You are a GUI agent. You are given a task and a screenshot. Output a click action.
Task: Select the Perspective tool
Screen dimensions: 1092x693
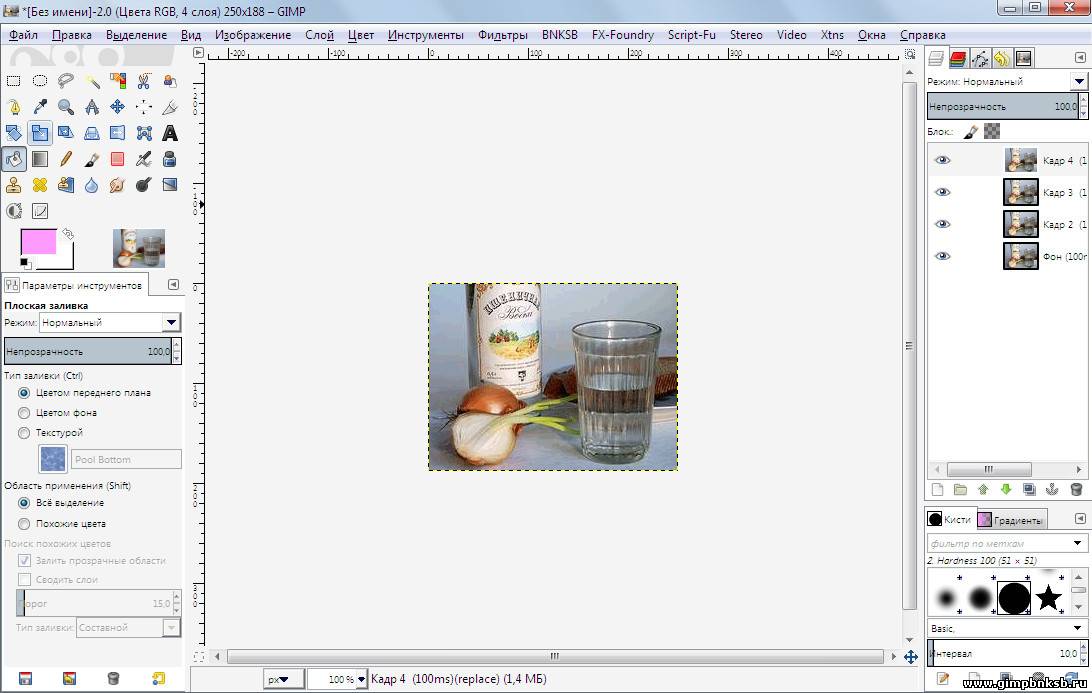click(x=92, y=133)
